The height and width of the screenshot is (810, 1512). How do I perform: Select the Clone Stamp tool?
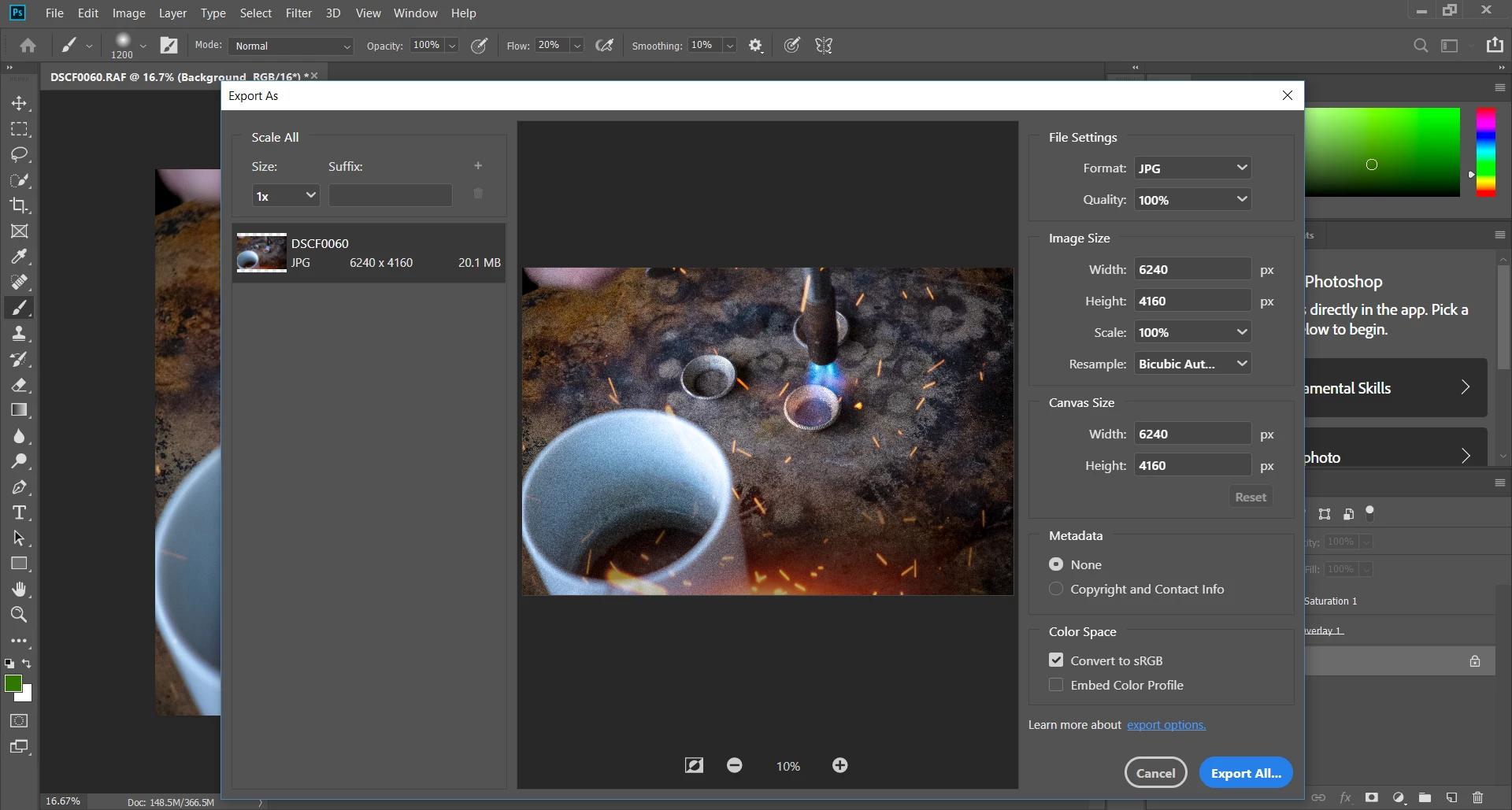click(20, 334)
